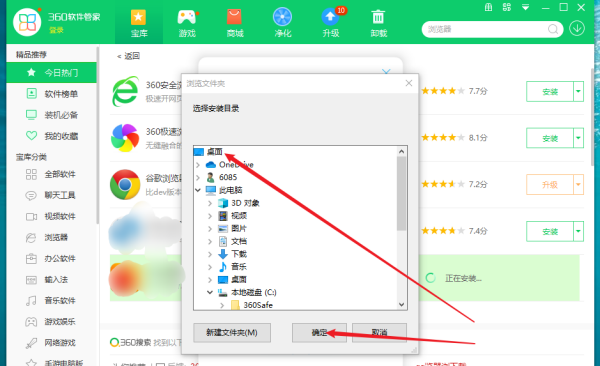Open the 宝库 tab in top bar
The height and width of the screenshot is (366, 600).
tap(139, 23)
